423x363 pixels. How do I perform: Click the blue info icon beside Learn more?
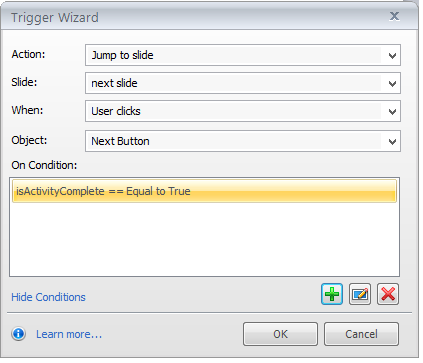[19, 334]
